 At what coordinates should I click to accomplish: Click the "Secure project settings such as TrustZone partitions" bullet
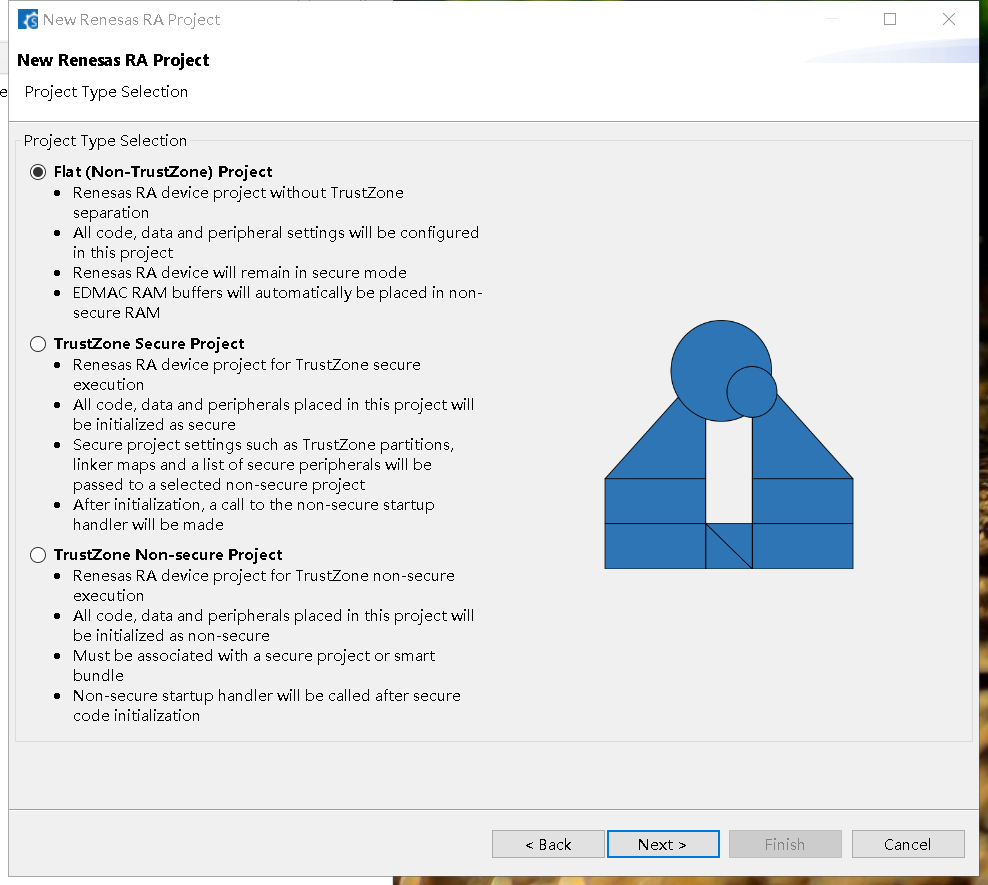click(263, 465)
